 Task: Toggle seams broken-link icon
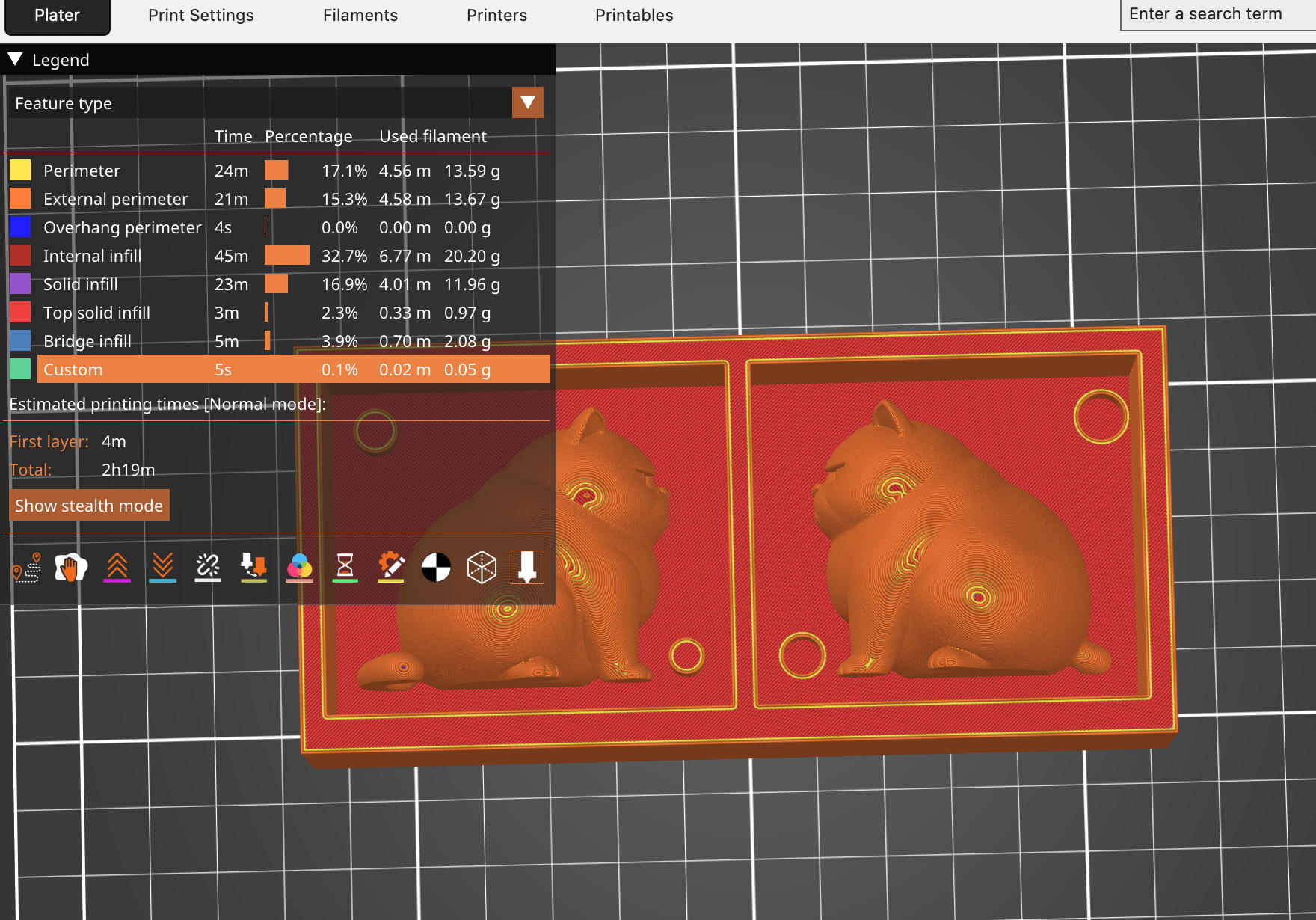208,568
